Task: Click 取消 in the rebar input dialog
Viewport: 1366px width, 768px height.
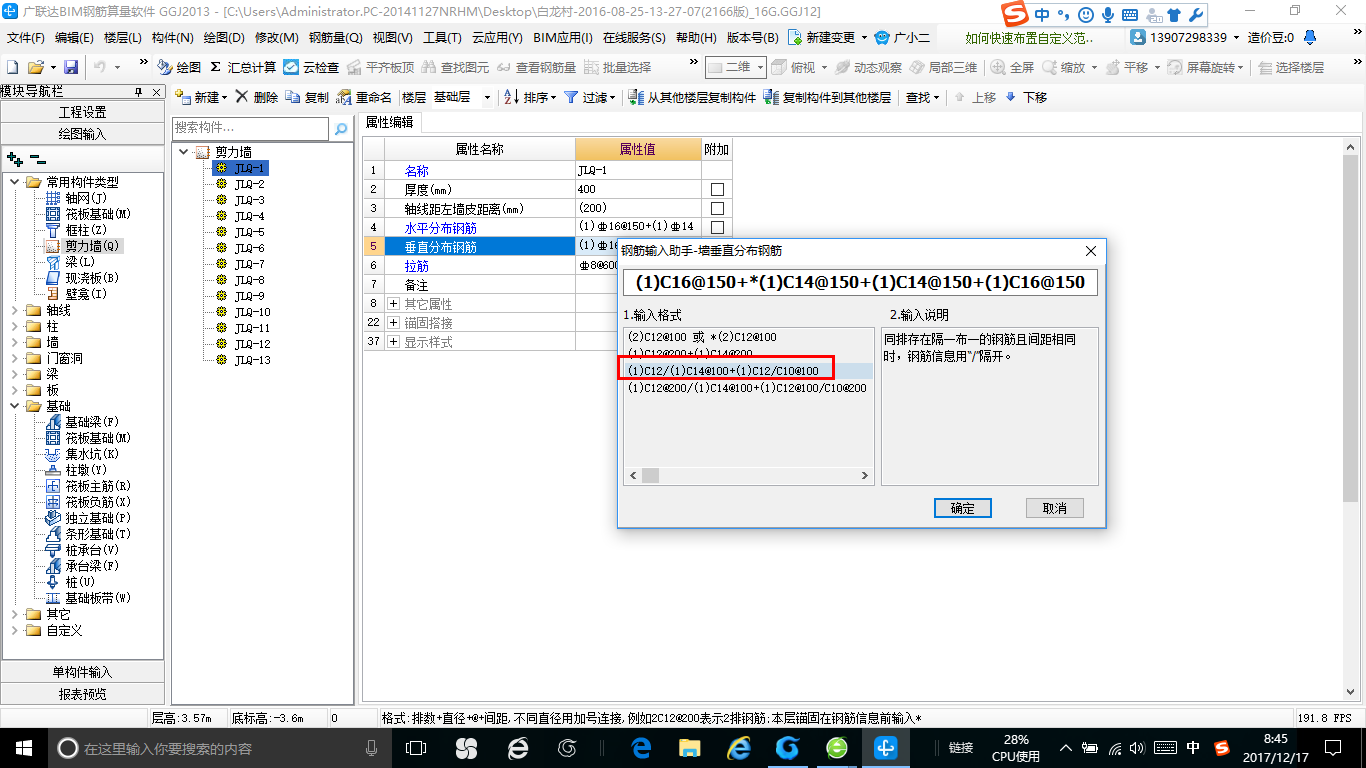Action: [1054, 508]
